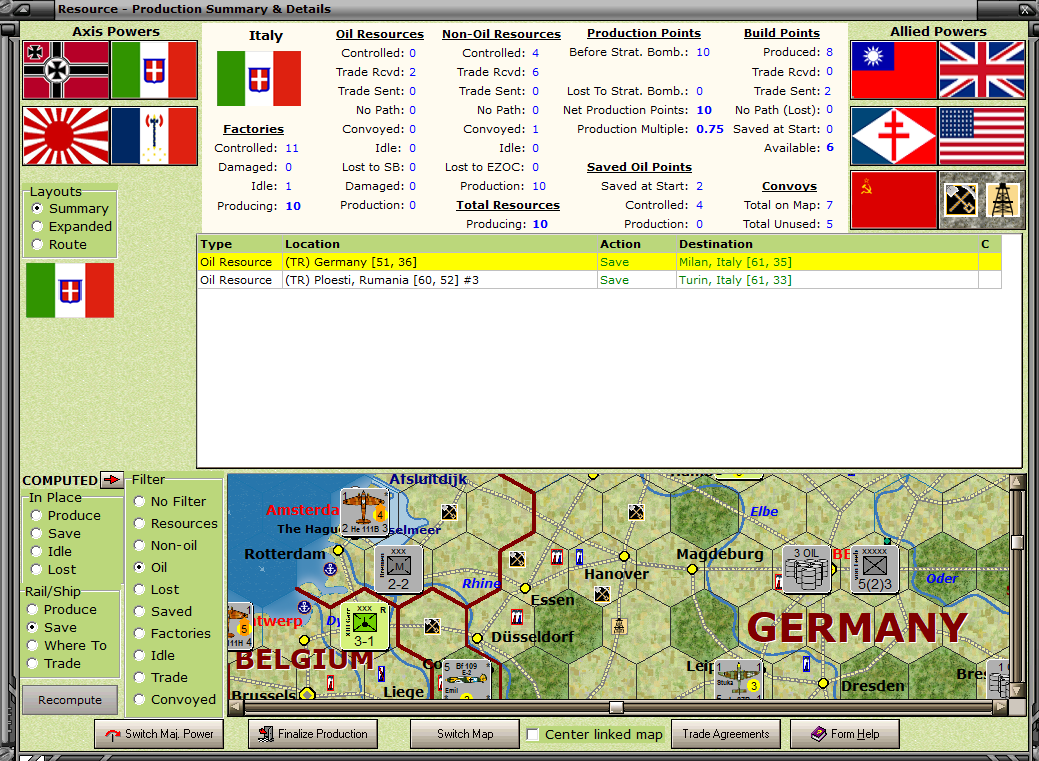1039x761 pixels.
Task: Set filter to Resources
Action: (x=176, y=523)
